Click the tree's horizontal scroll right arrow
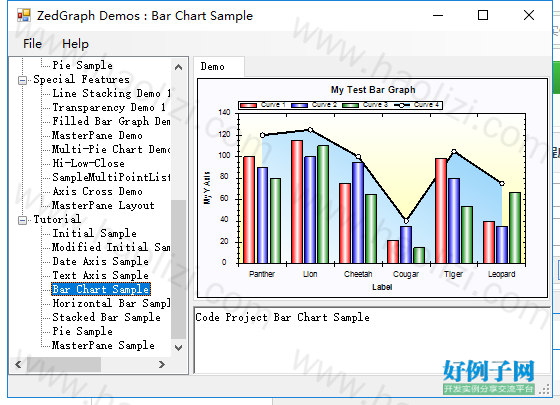Viewport: 560px width, 405px height. [x=162, y=365]
